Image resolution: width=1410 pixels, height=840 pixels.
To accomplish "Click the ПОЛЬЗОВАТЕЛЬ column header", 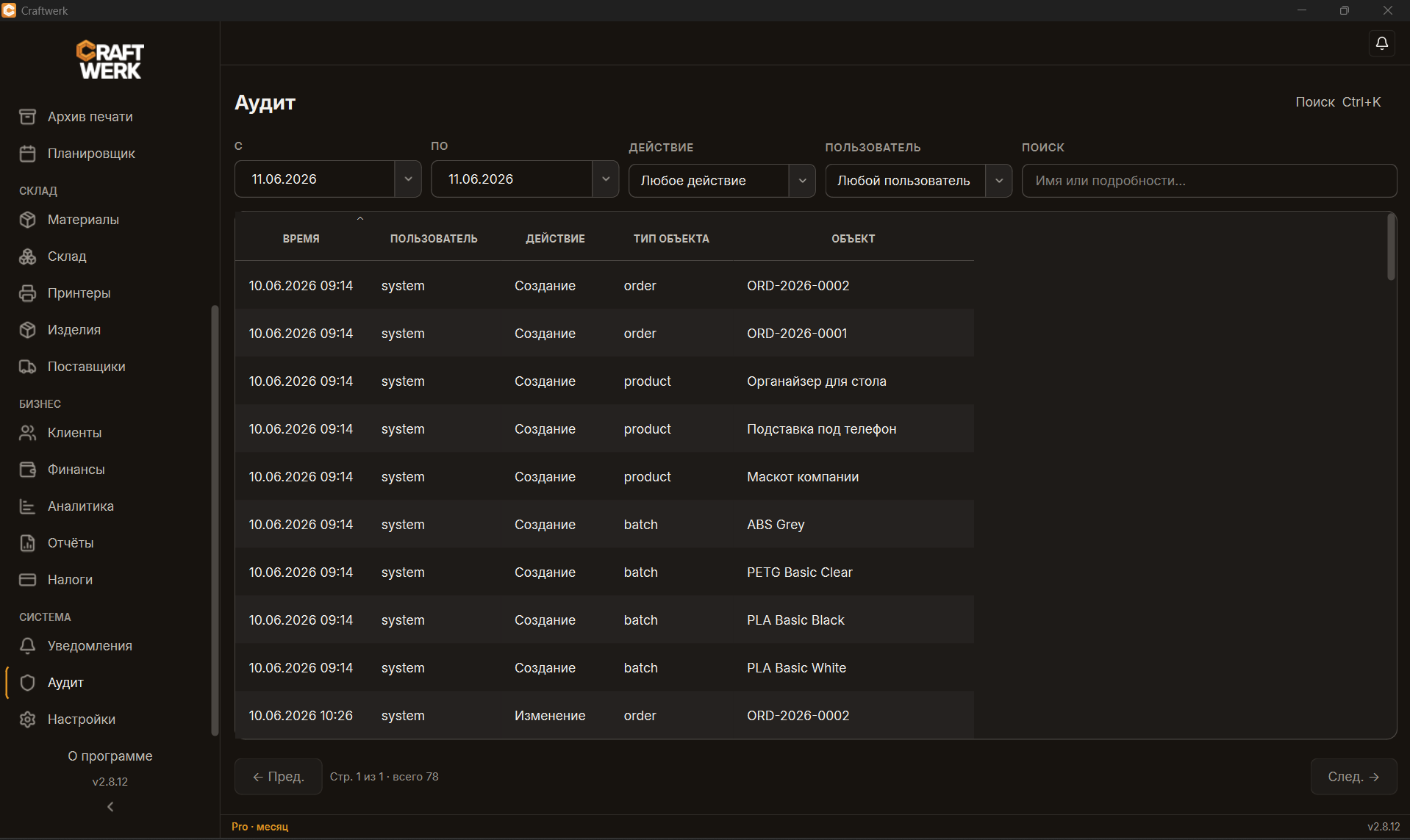I will tap(434, 239).
